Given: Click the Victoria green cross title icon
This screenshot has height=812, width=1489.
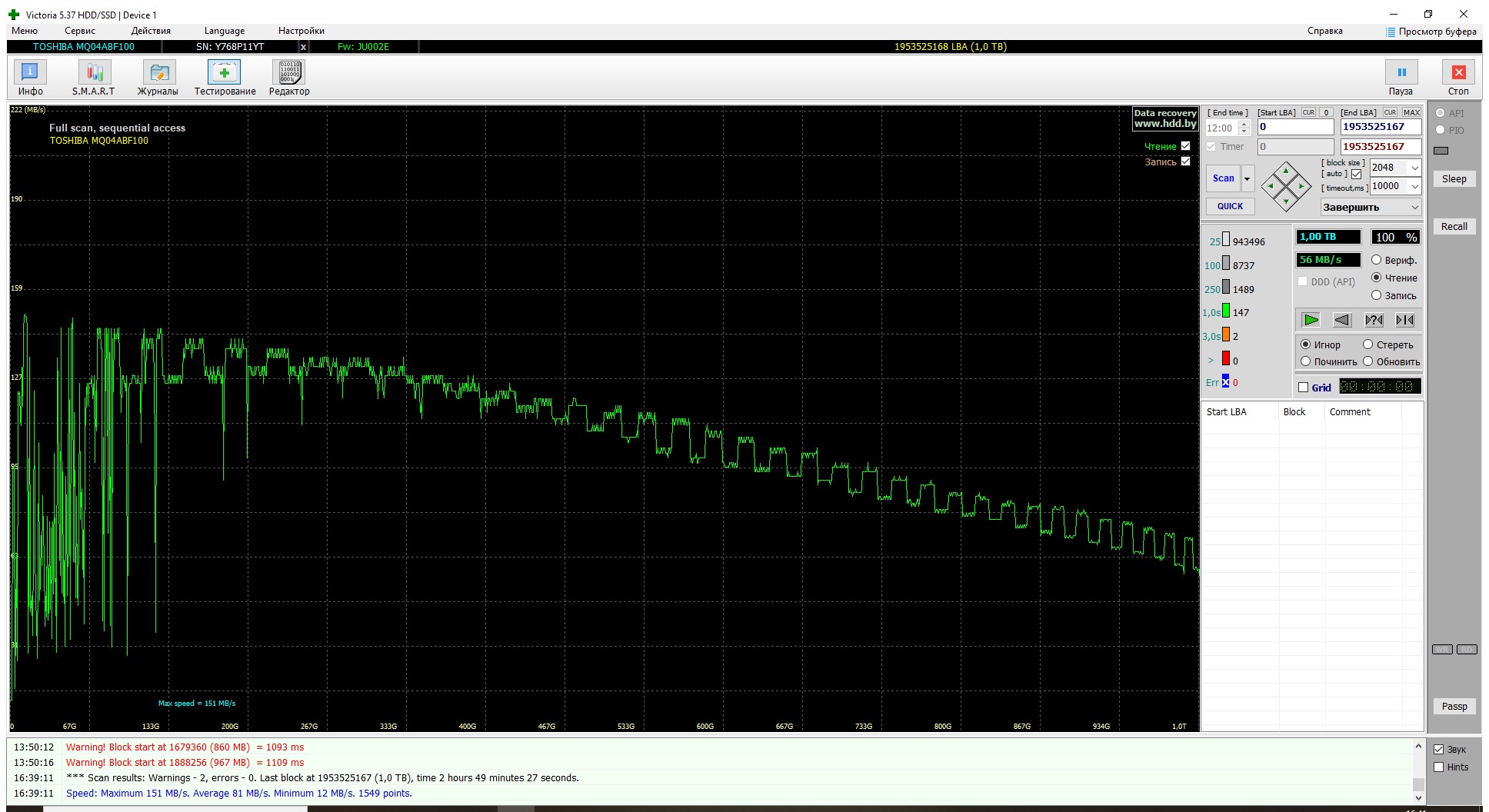Looking at the screenshot, I should point(14,15).
